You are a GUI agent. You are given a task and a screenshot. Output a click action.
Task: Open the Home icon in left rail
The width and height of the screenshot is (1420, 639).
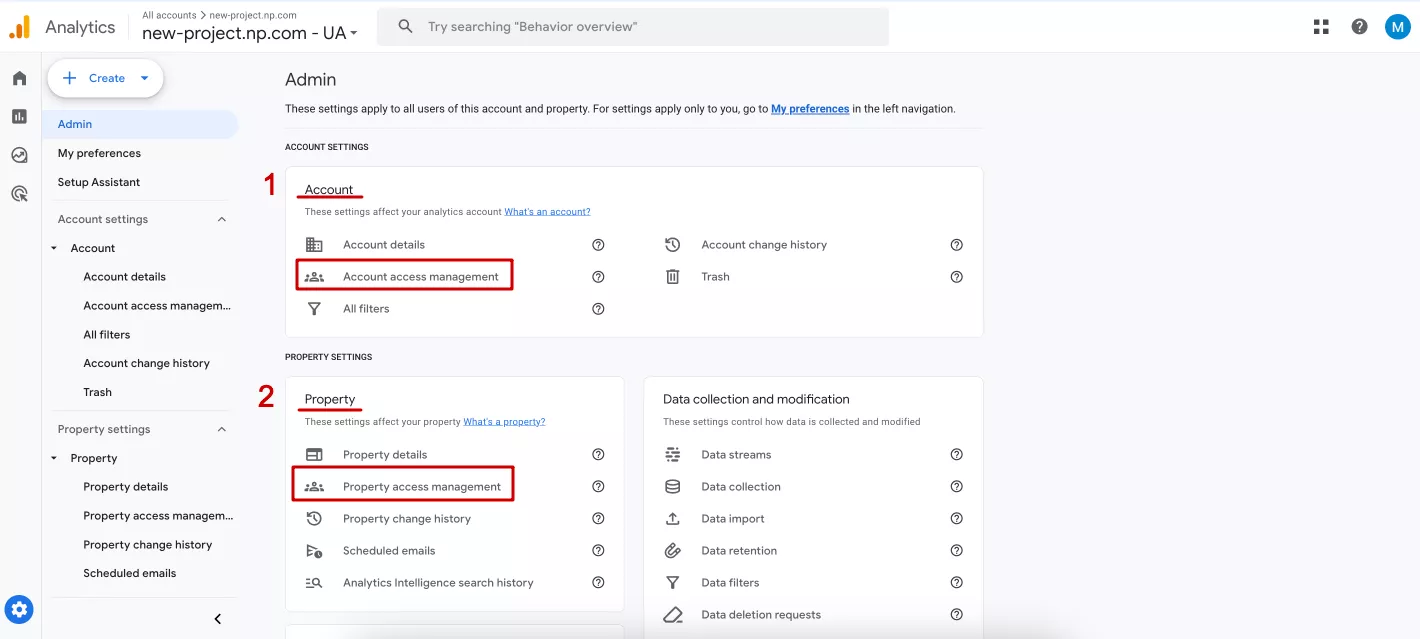coord(19,78)
